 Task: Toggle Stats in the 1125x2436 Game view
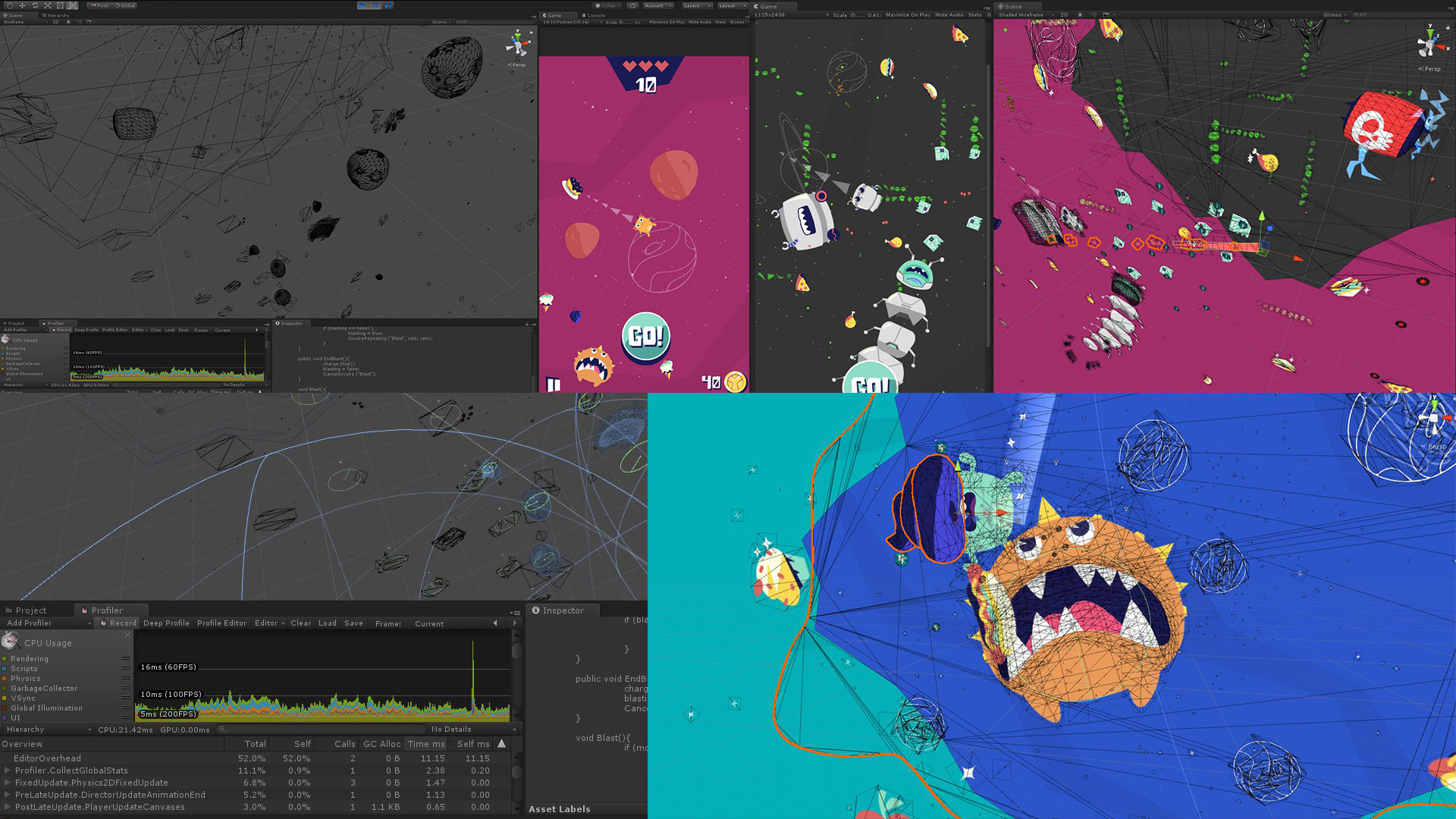tap(975, 14)
